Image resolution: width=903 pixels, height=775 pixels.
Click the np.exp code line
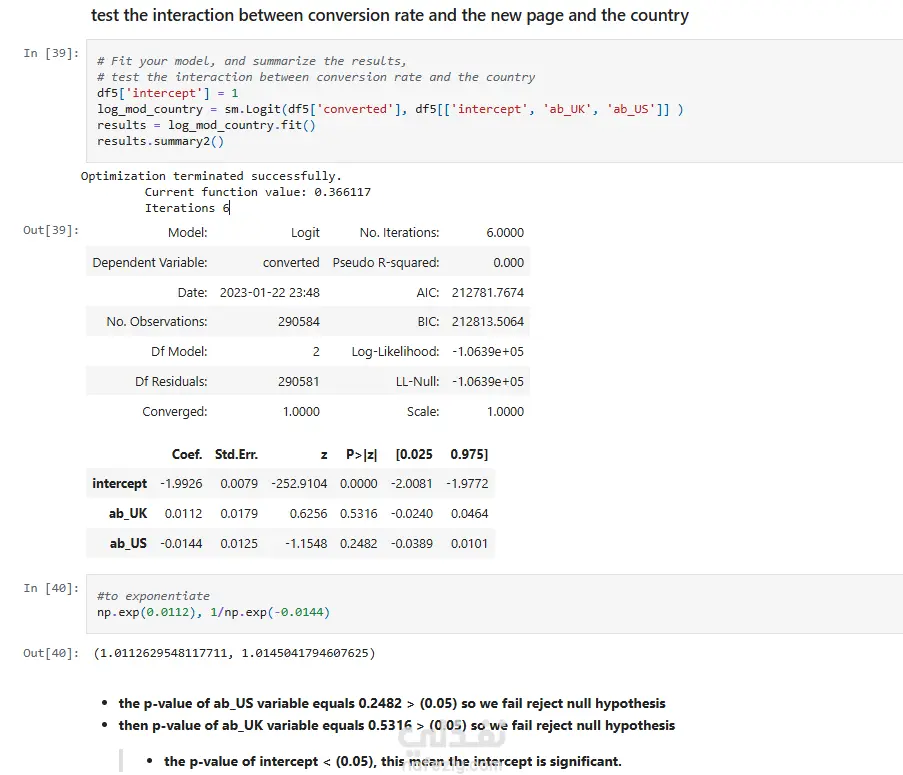(213, 612)
